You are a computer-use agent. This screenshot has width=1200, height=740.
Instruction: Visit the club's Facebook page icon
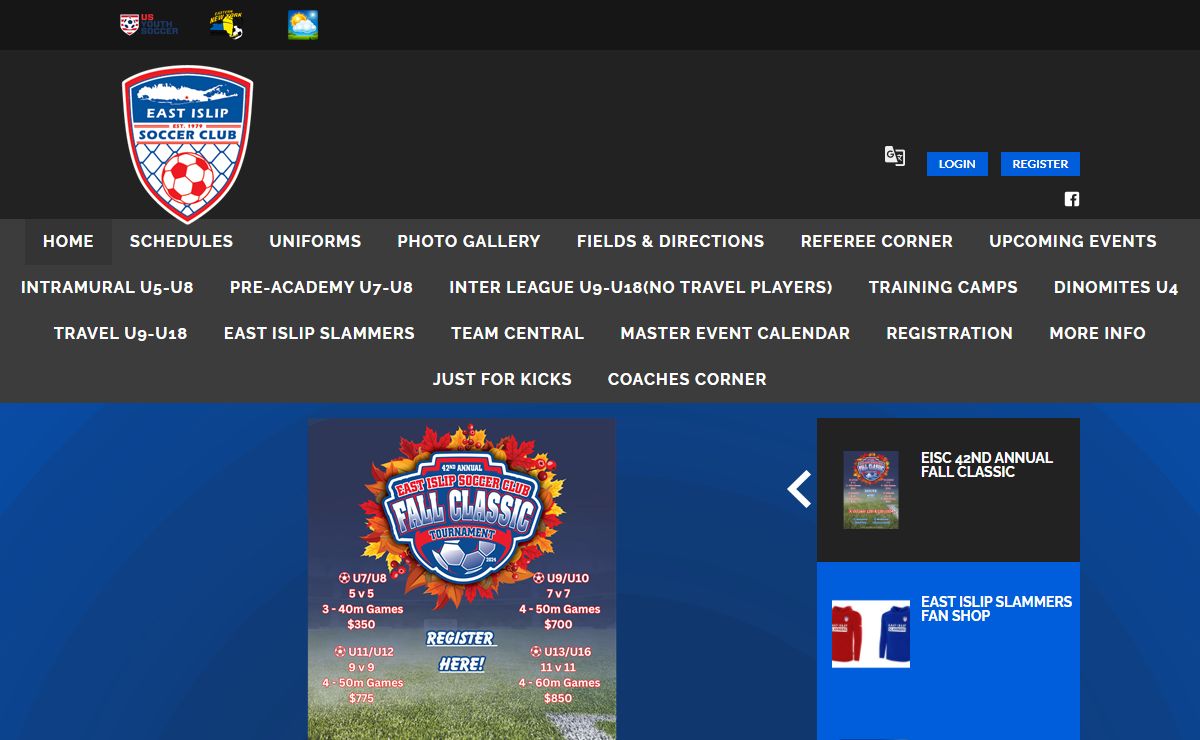[1072, 199]
